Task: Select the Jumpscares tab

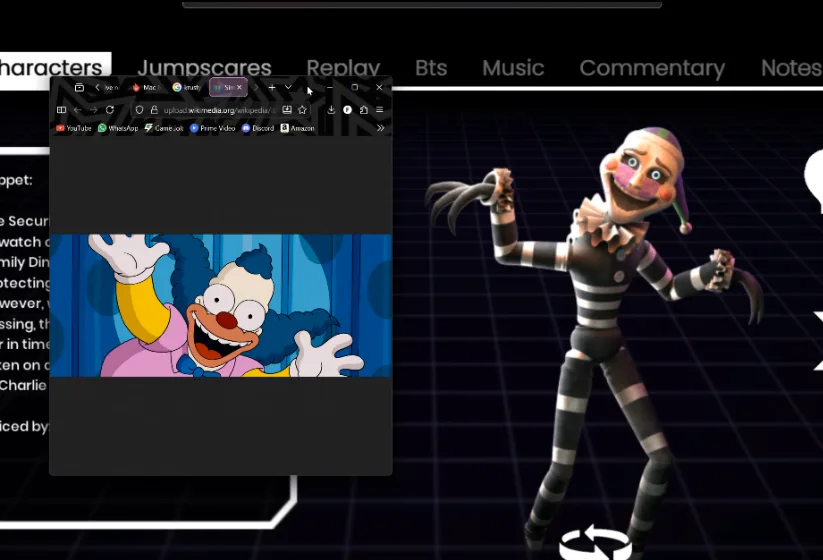Action: 204,68
